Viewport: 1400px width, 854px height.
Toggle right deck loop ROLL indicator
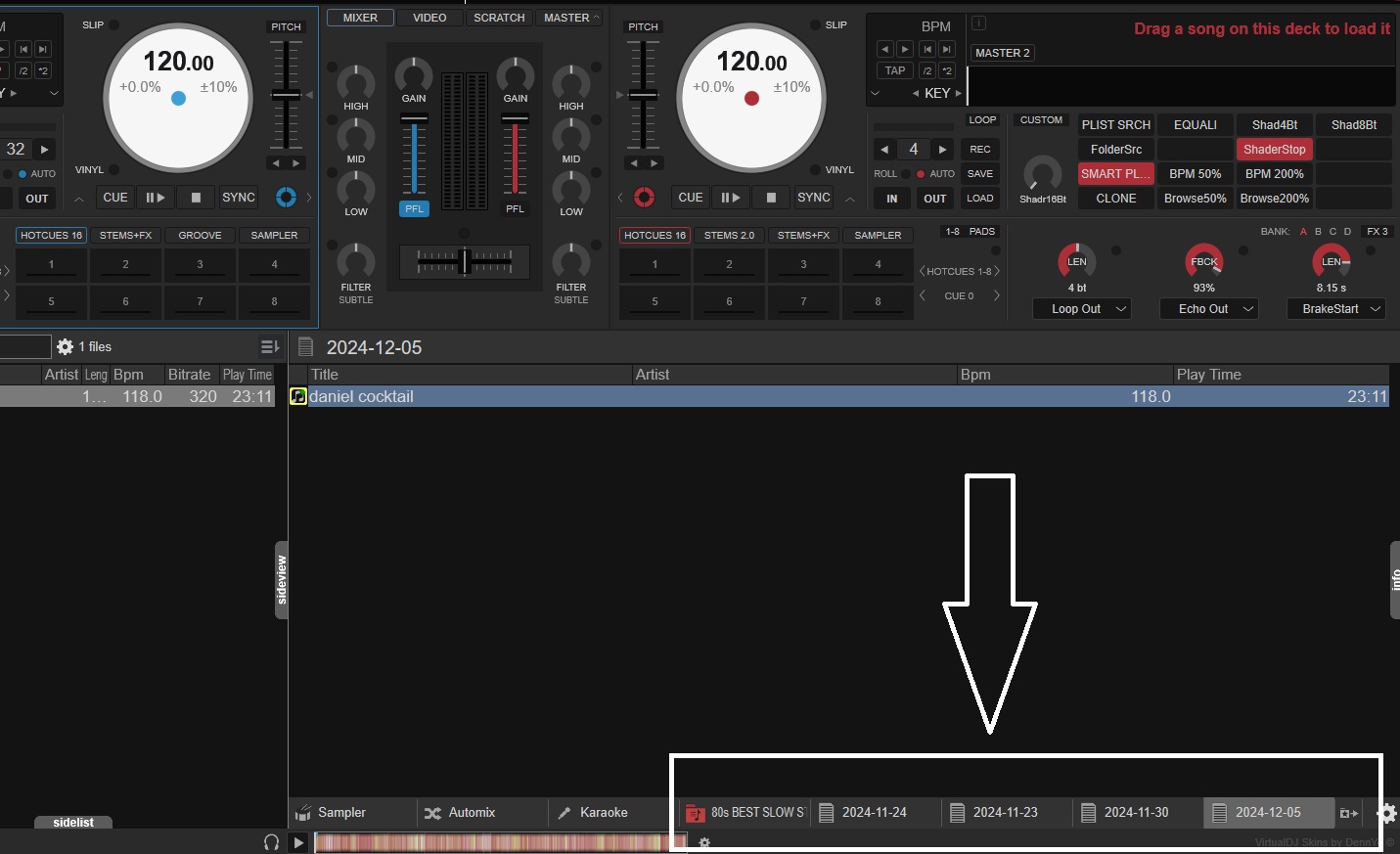point(907,174)
